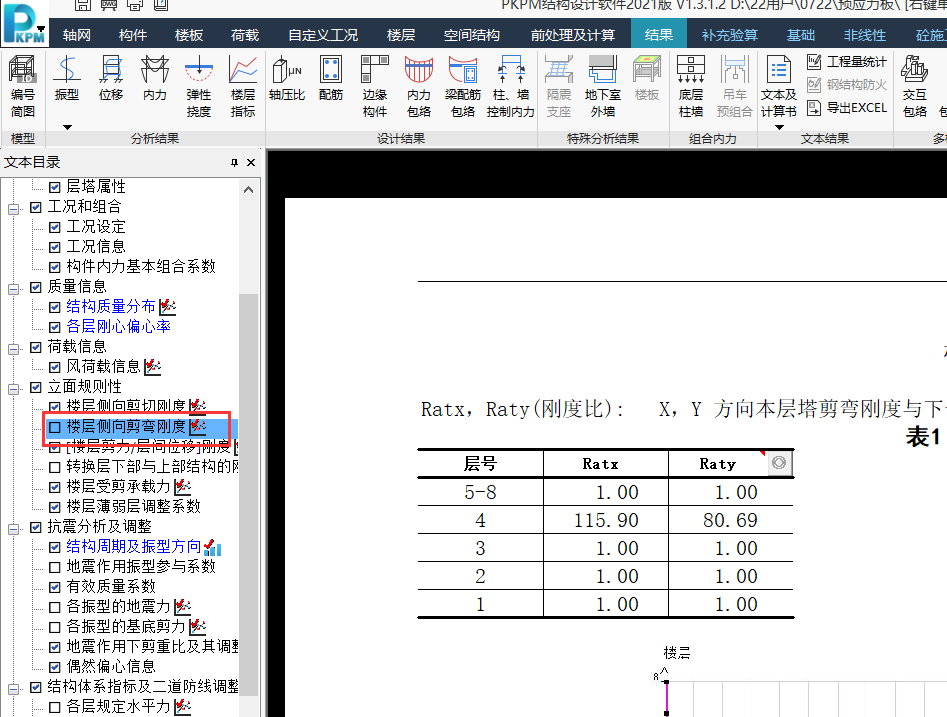
Task: Collapse the 立面规则性 tree node
Action: click(13, 388)
